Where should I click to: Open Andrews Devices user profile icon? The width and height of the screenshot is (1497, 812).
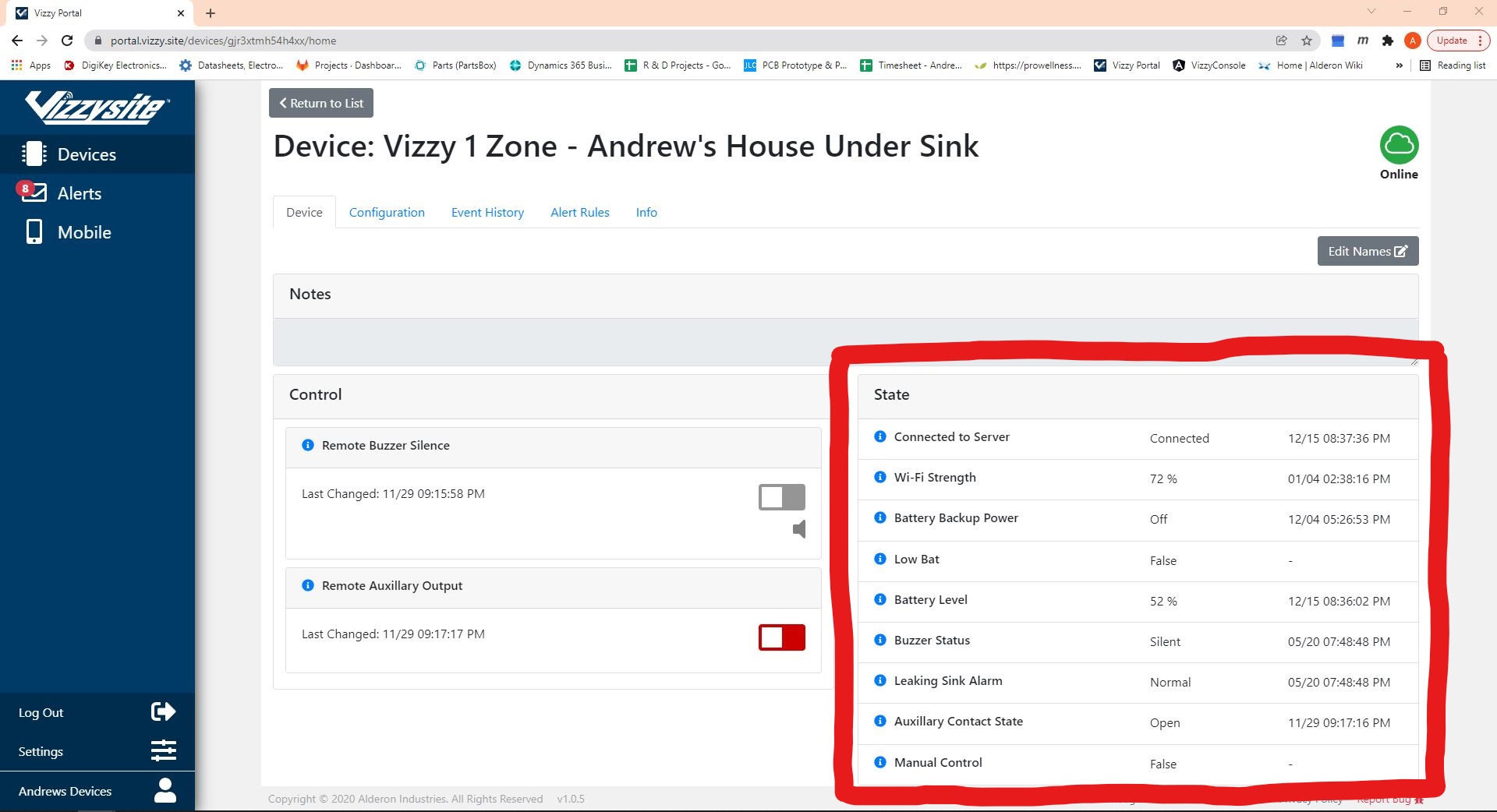(165, 790)
